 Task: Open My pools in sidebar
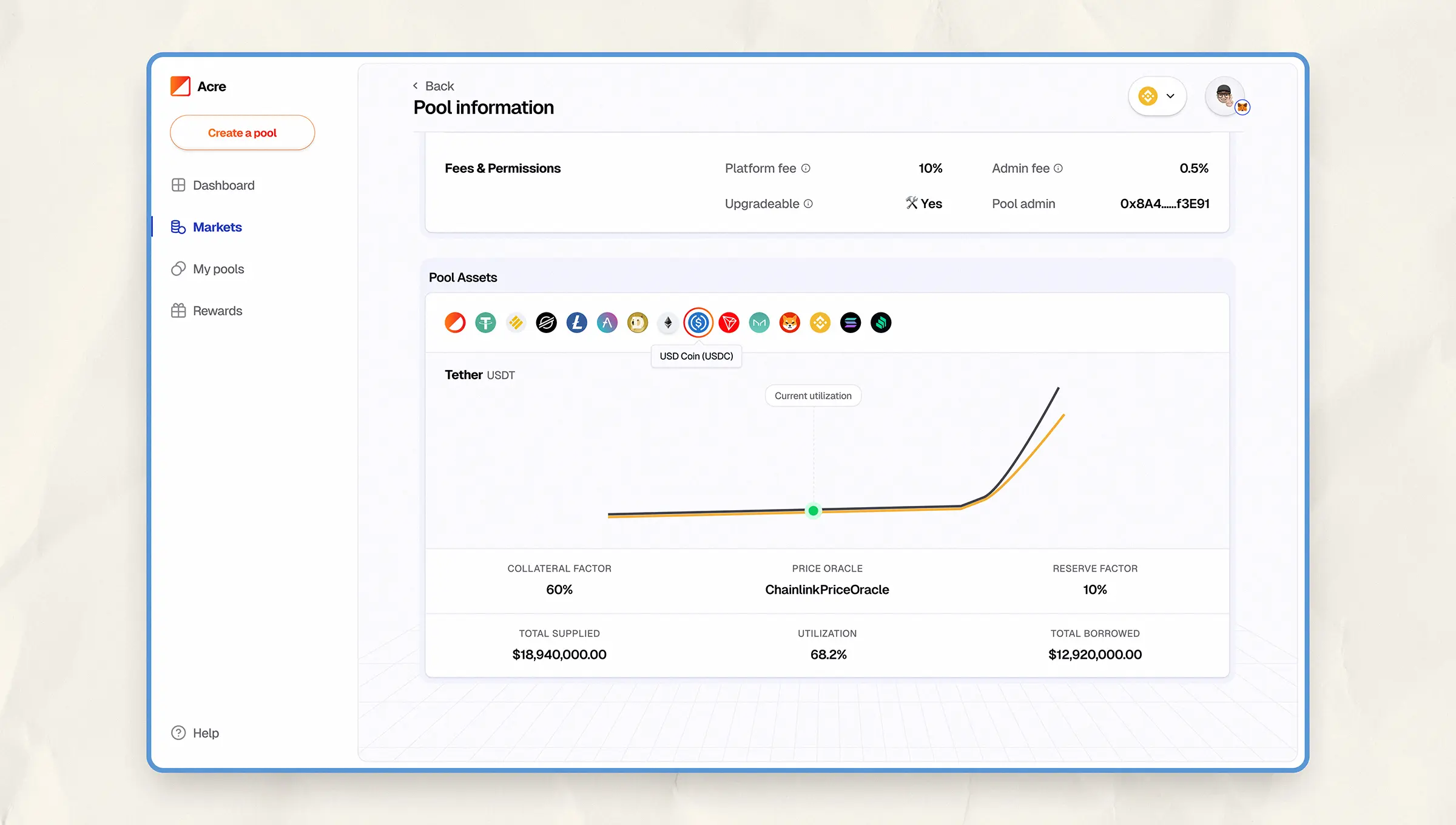point(218,269)
